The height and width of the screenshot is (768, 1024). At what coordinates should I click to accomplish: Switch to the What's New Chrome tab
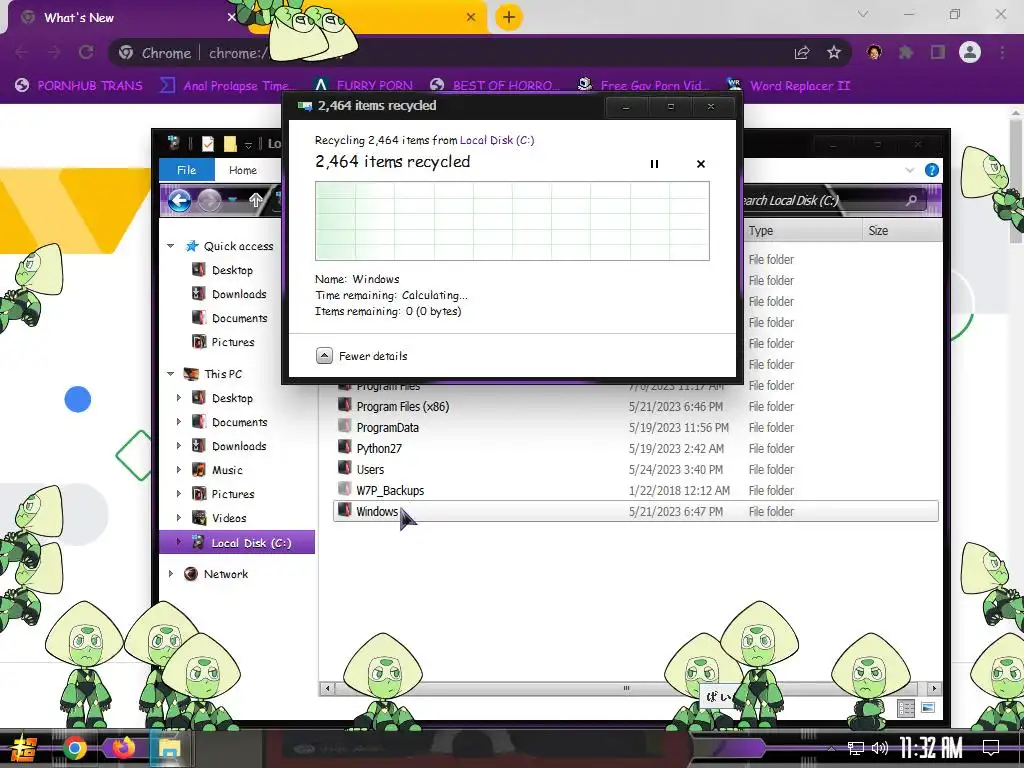click(124, 18)
